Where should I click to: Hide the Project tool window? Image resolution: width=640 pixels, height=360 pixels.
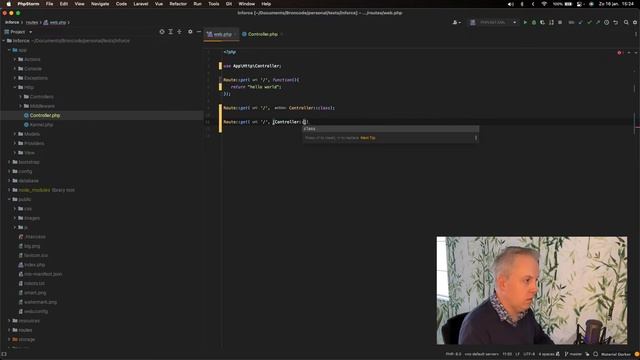(199, 32)
